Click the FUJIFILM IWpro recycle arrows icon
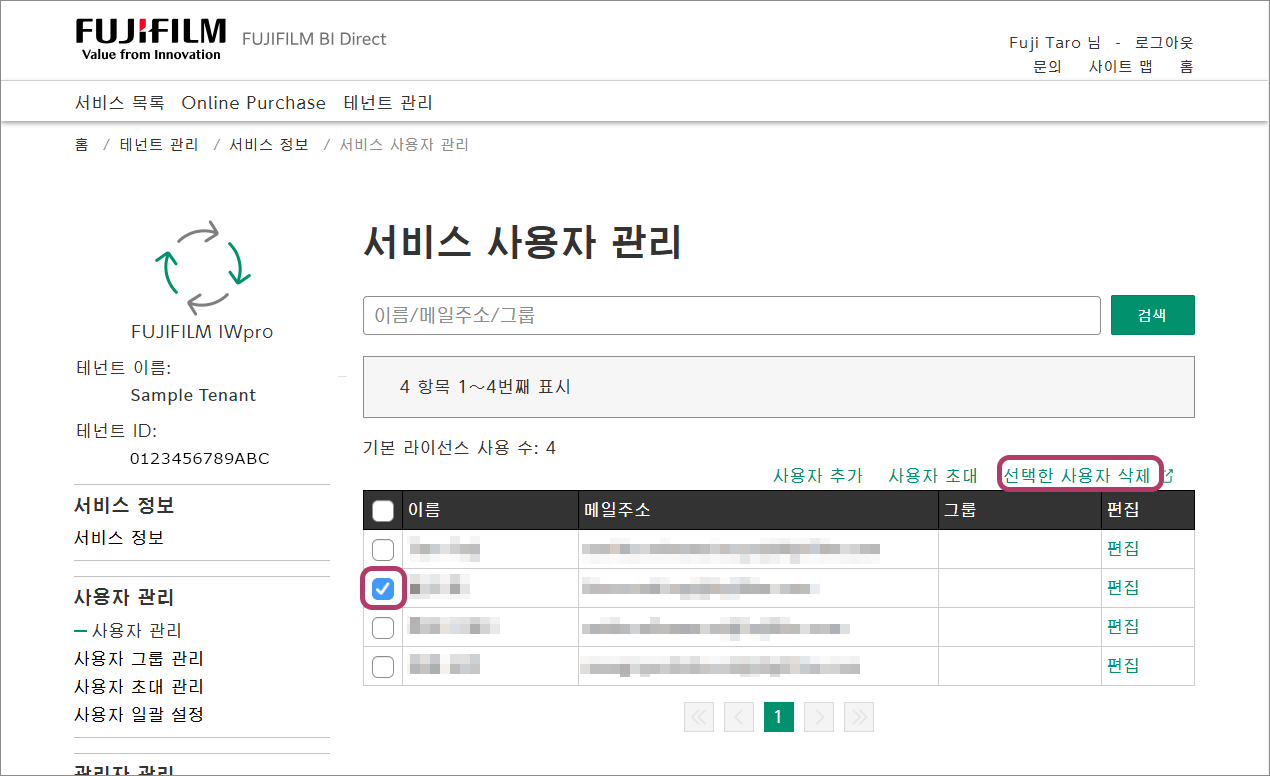This screenshot has width=1270, height=776. [x=202, y=267]
